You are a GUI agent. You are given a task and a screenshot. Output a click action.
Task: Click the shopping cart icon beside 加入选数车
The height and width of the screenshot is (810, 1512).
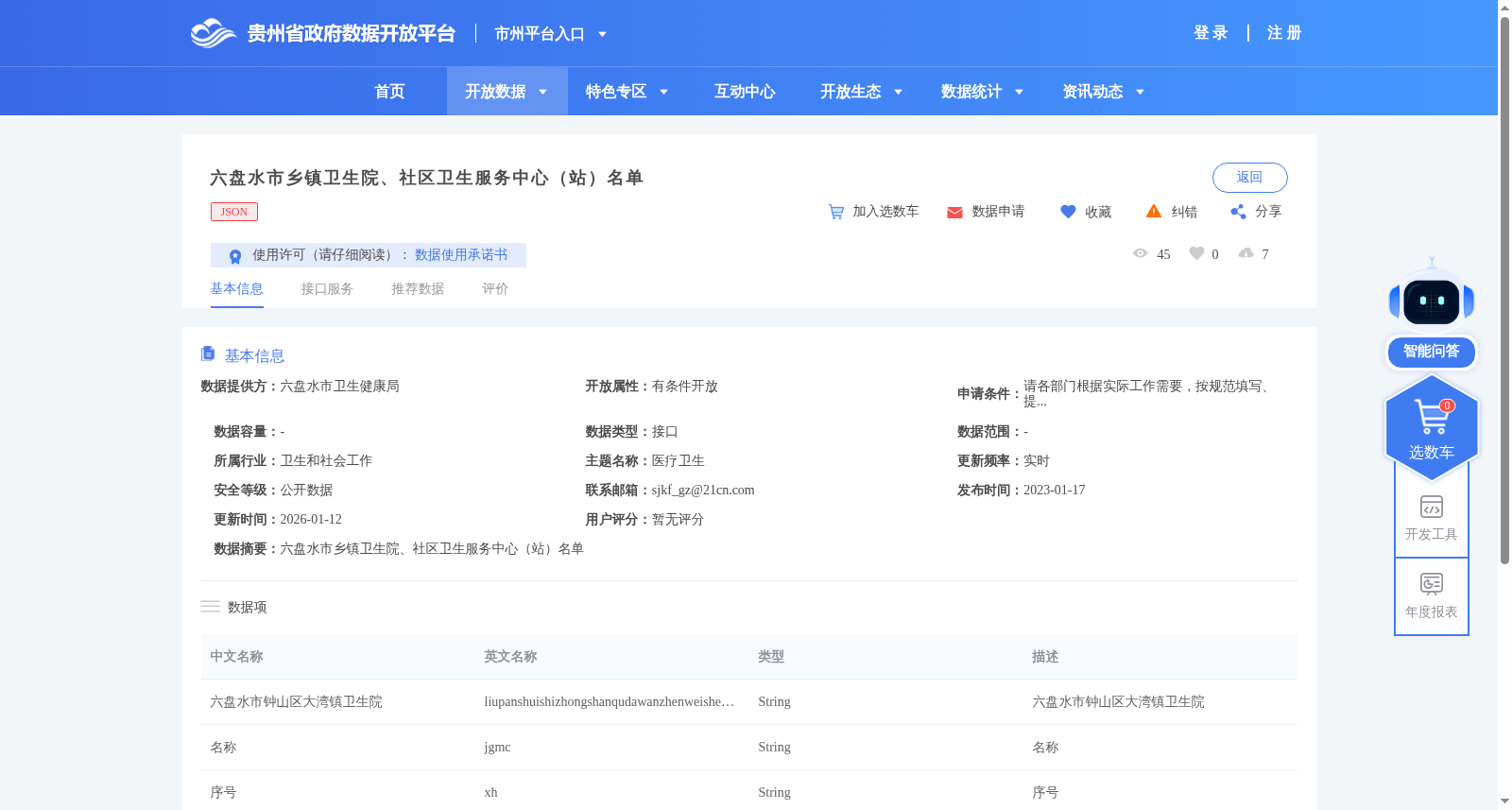(x=836, y=212)
